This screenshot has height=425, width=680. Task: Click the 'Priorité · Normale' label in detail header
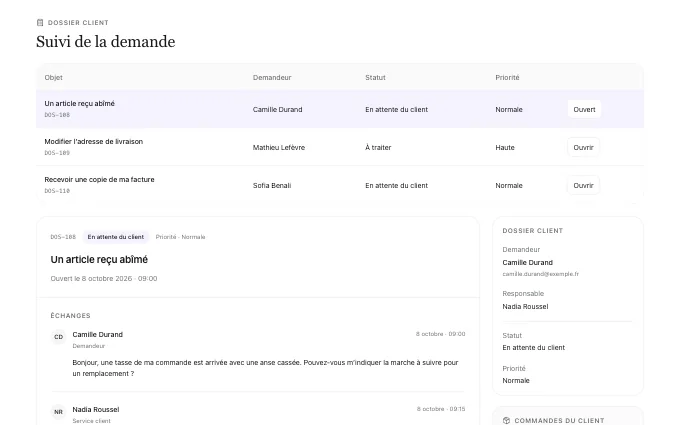click(180, 237)
